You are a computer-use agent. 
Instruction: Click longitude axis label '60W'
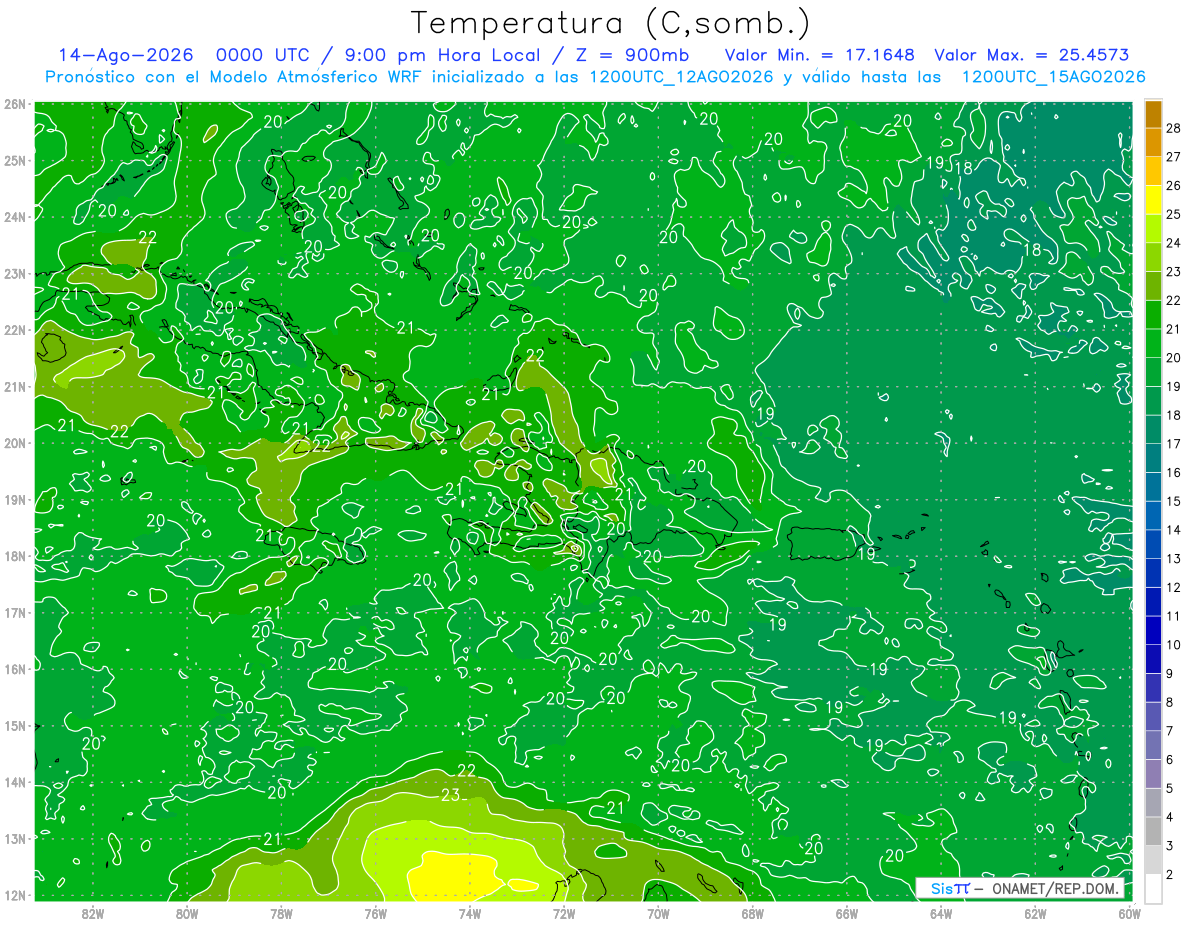pos(1128,913)
